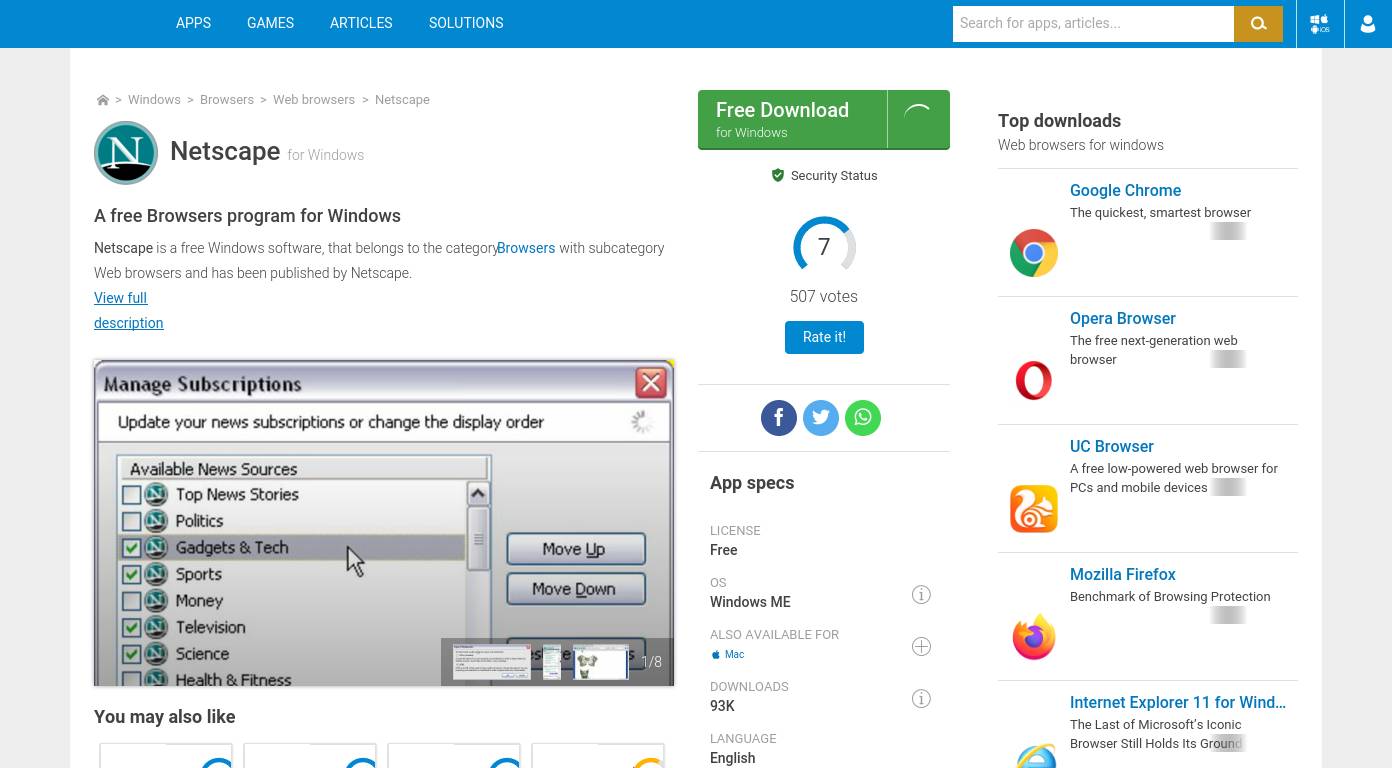
Task: Select the narrow second gallery thumbnail
Action: 552,662
